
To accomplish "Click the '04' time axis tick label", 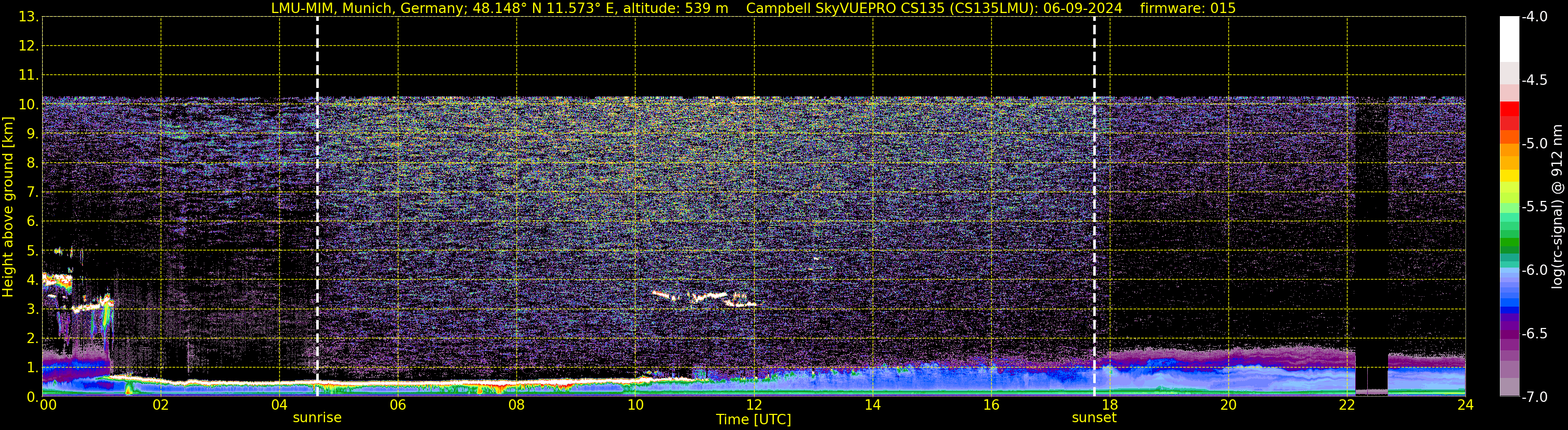I will point(279,405).
